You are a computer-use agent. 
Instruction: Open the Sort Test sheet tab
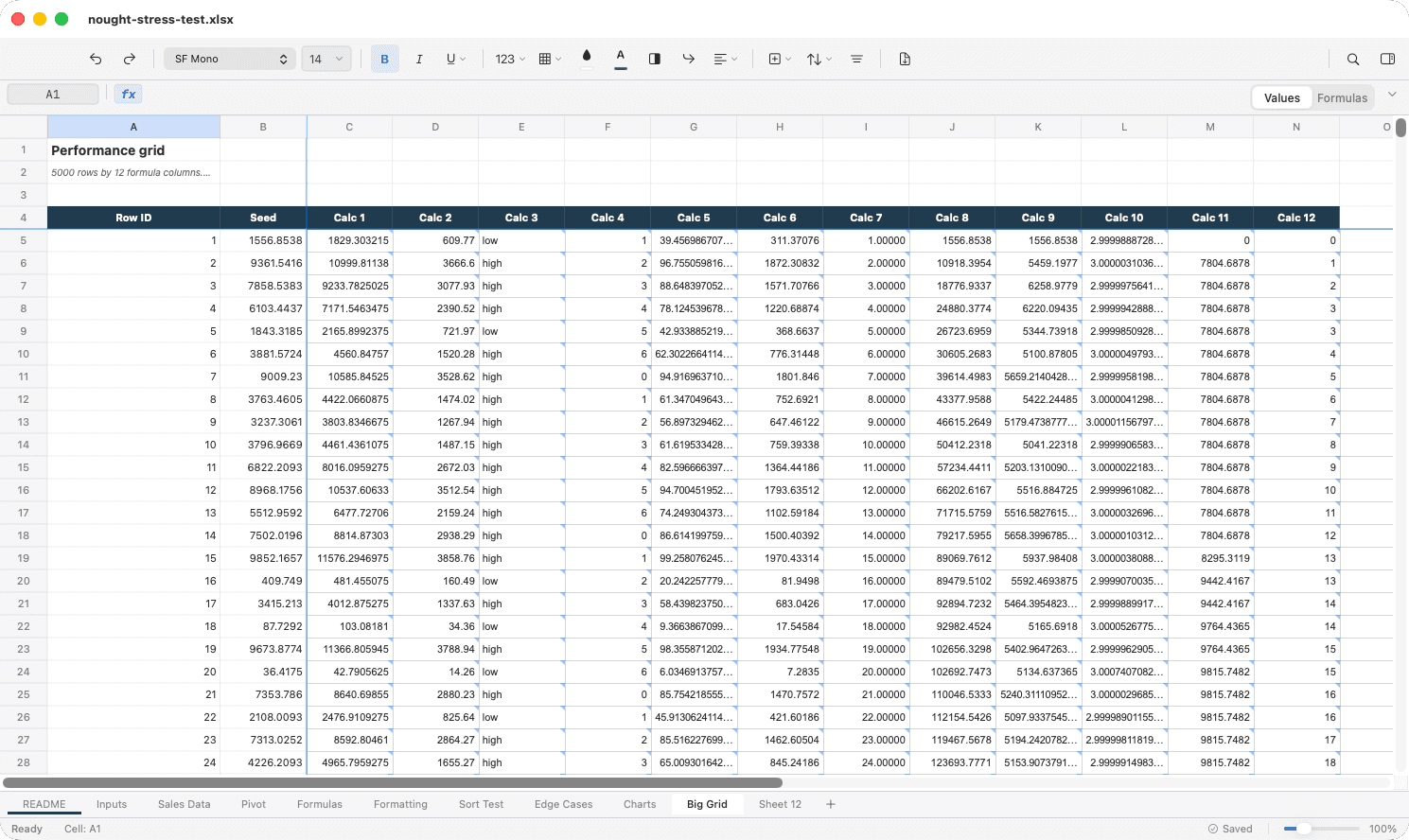click(482, 804)
